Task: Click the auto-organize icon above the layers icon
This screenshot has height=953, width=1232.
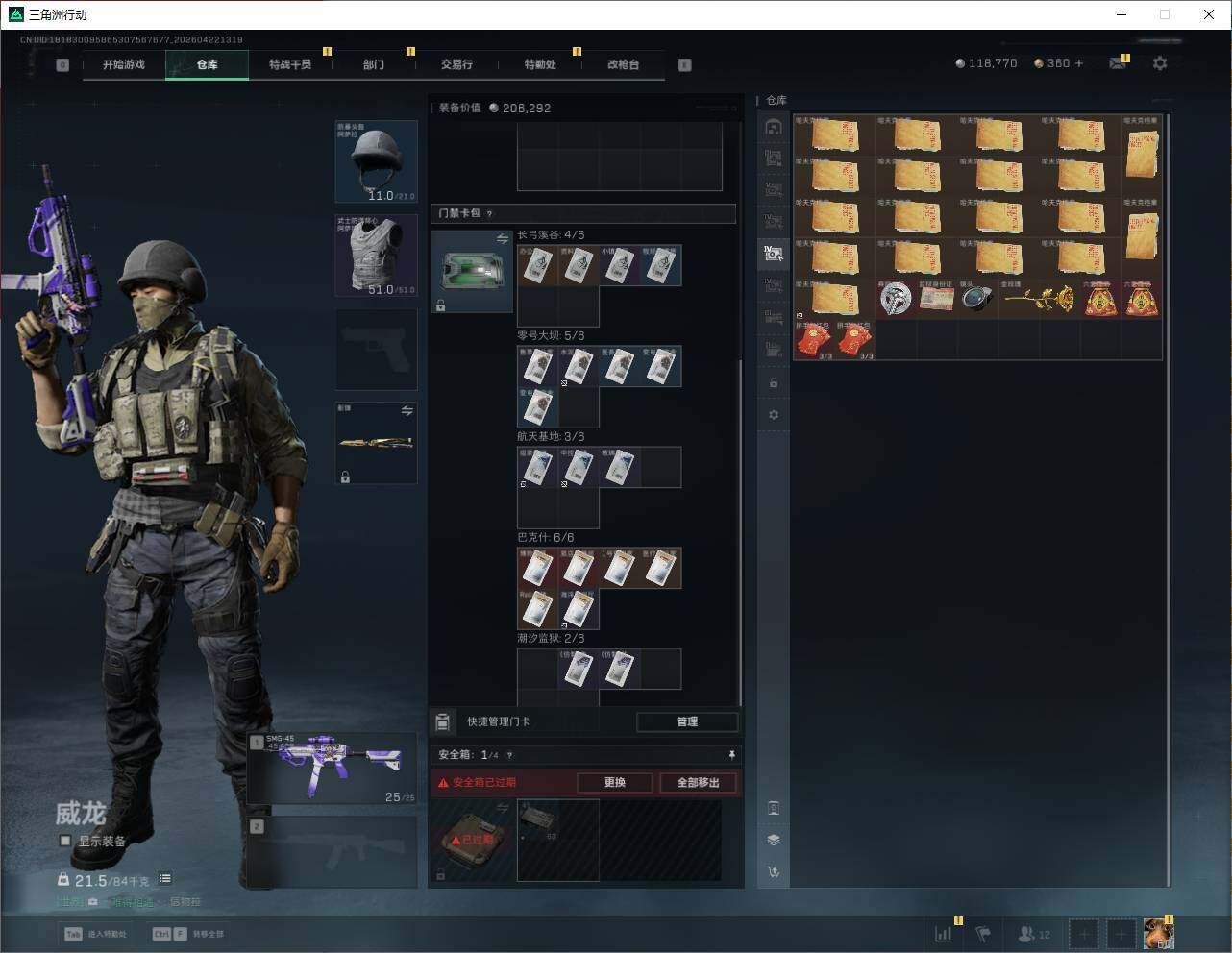Action: point(774,808)
